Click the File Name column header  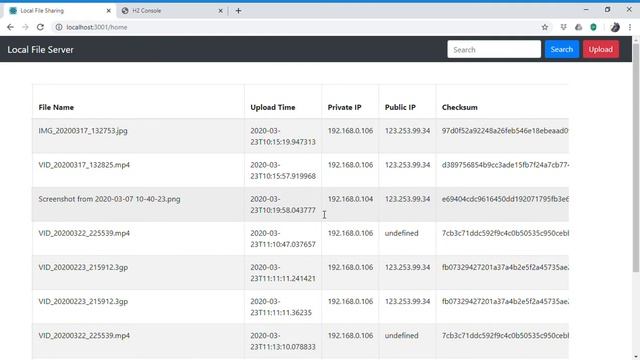coord(56,107)
